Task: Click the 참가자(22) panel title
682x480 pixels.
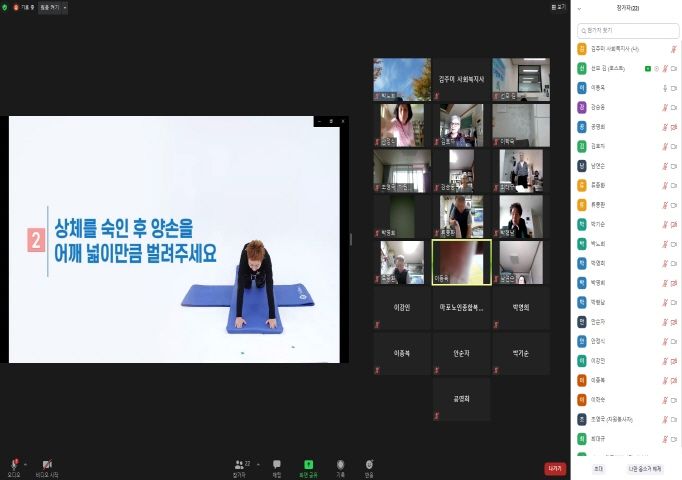Action: (628, 8)
